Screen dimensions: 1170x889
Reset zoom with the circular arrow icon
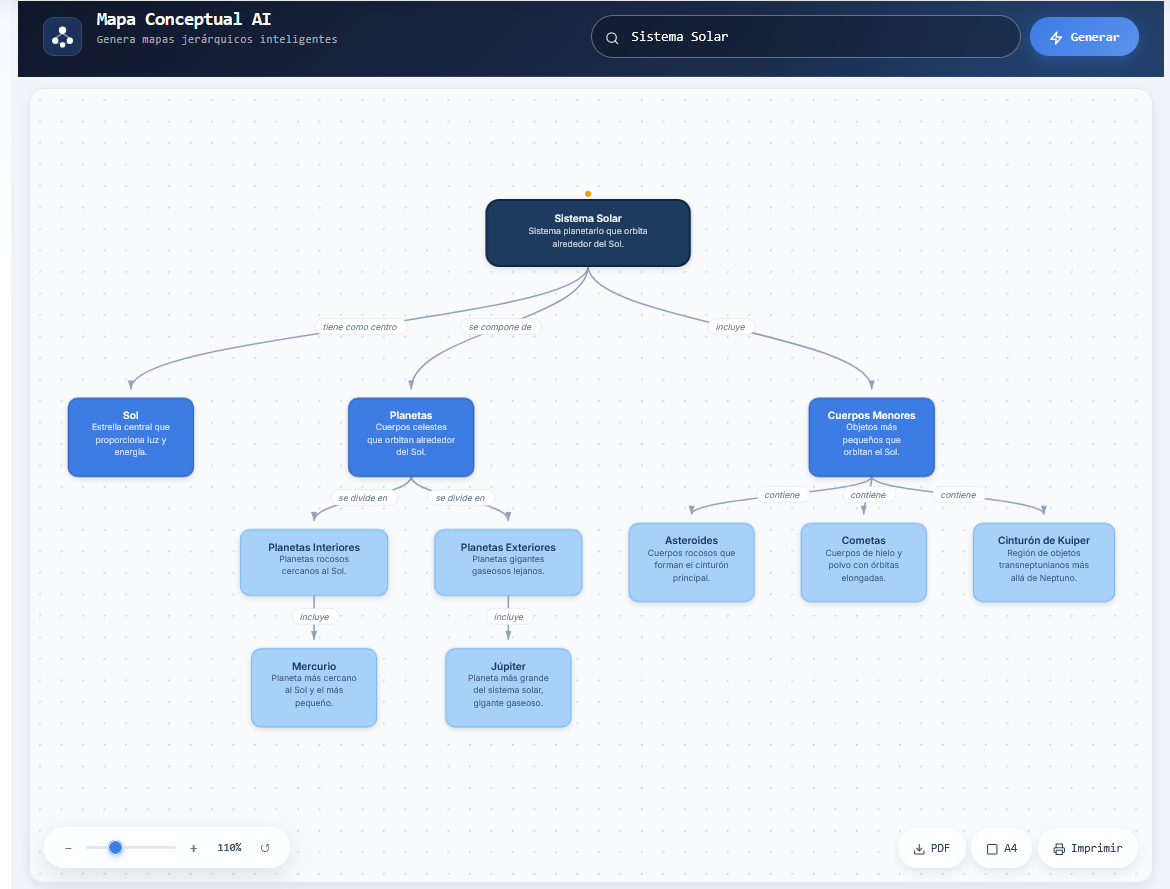pos(265,848)
